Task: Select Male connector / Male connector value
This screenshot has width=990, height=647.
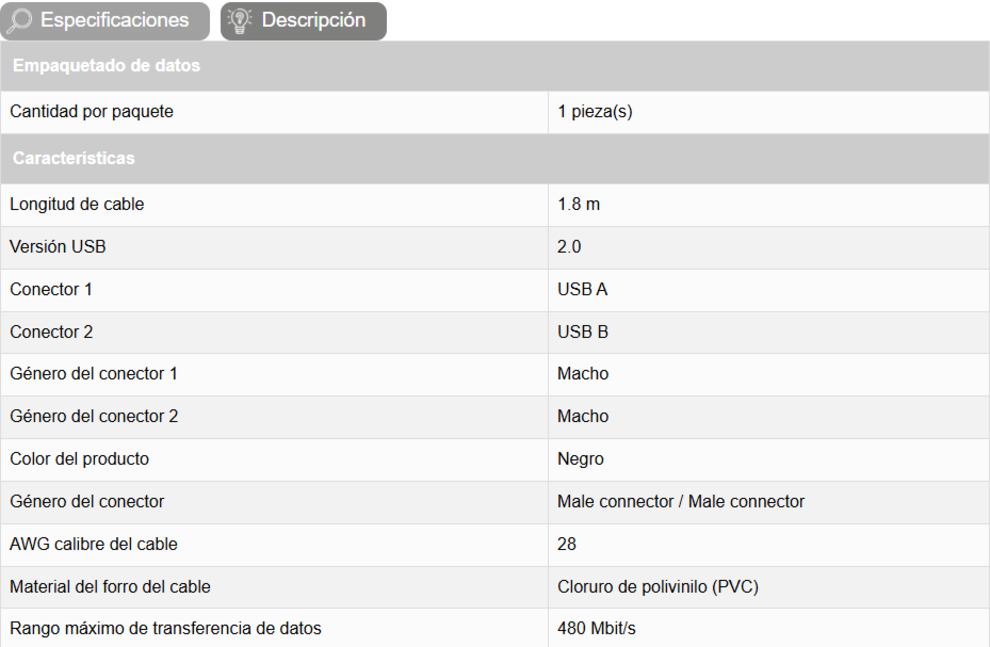Action: pos(680,502)
